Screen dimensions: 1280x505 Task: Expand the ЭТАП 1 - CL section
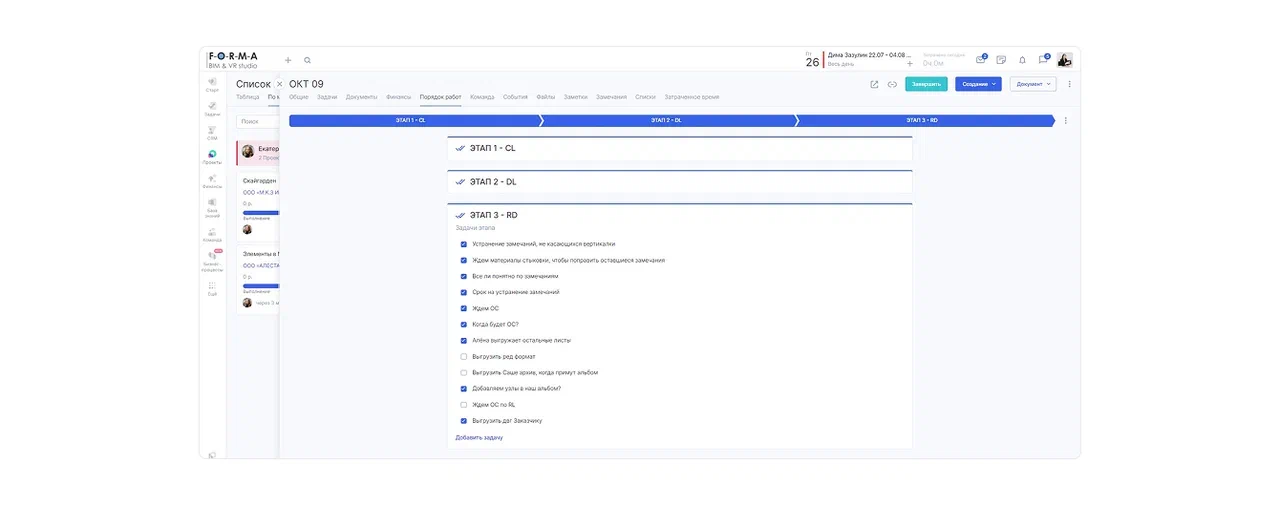680,148
